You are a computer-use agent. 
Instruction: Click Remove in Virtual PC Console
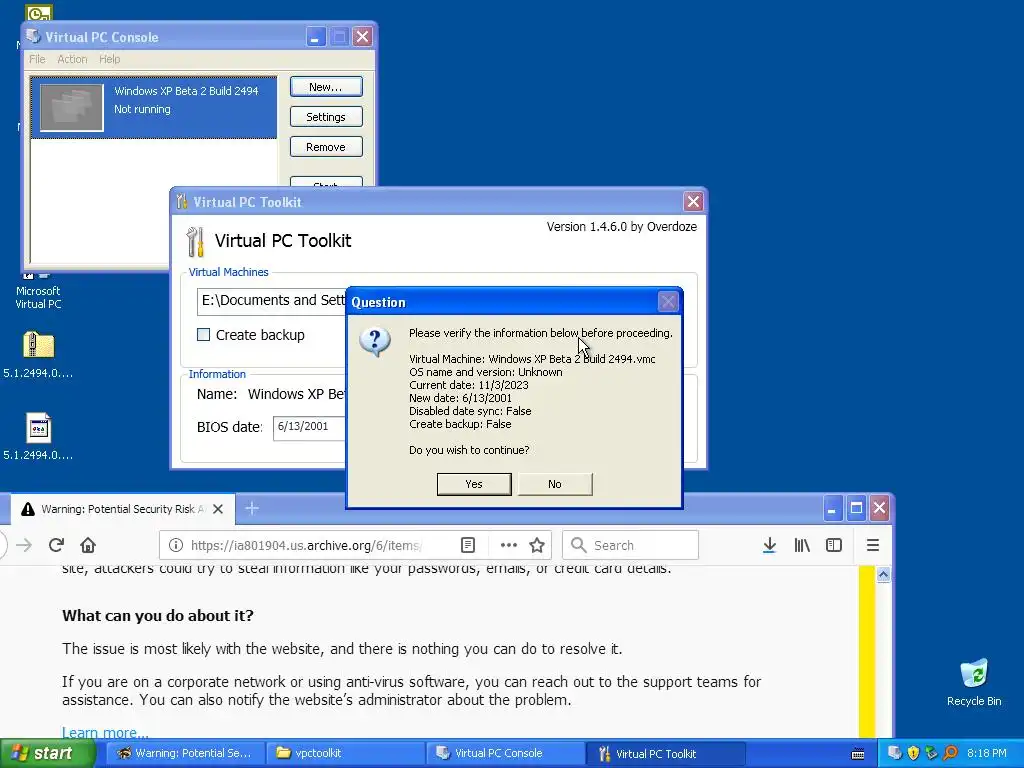326,147
